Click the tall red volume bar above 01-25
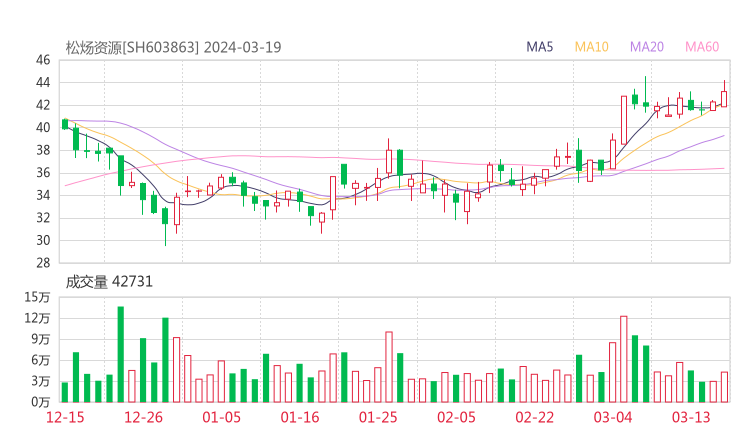 pos(389,367)
